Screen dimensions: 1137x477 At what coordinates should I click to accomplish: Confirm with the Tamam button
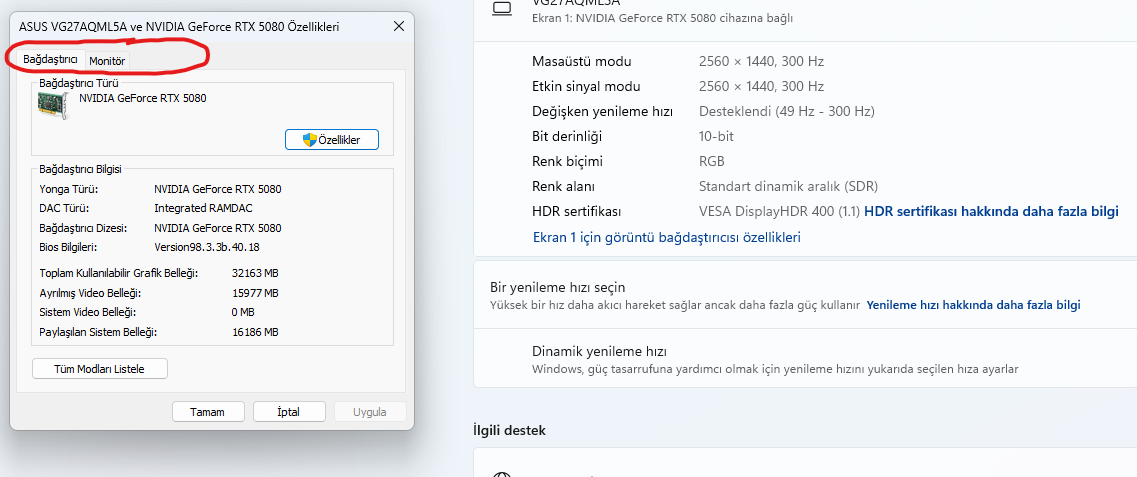click(x=207, y=412)
